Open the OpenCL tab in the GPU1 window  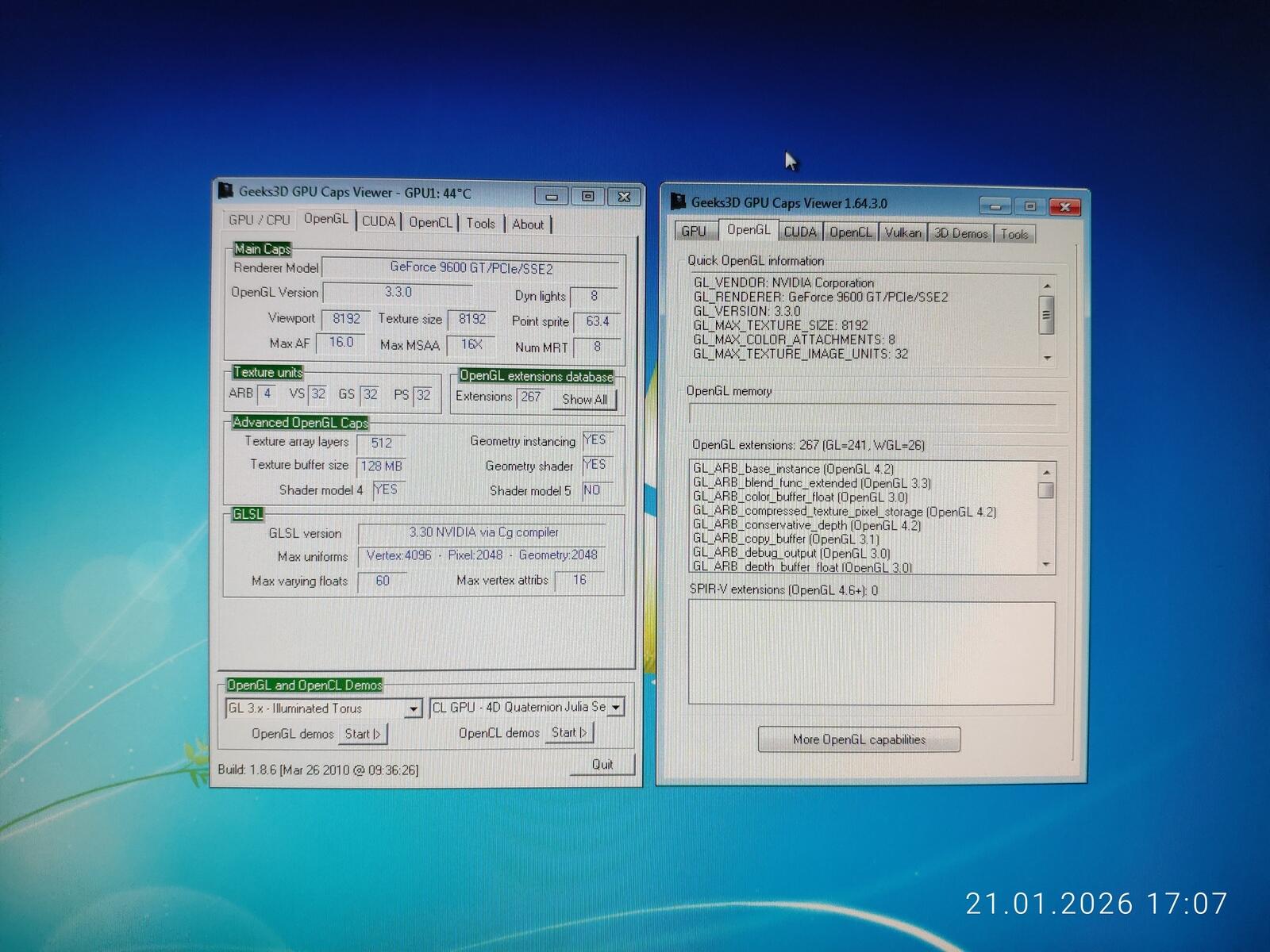pos(430,223)
